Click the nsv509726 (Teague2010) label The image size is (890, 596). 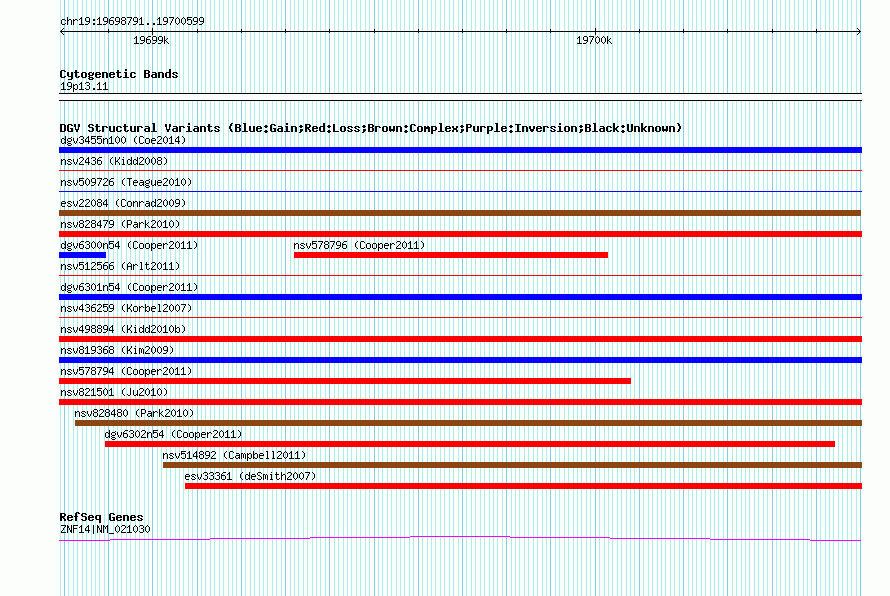point(126,182)
